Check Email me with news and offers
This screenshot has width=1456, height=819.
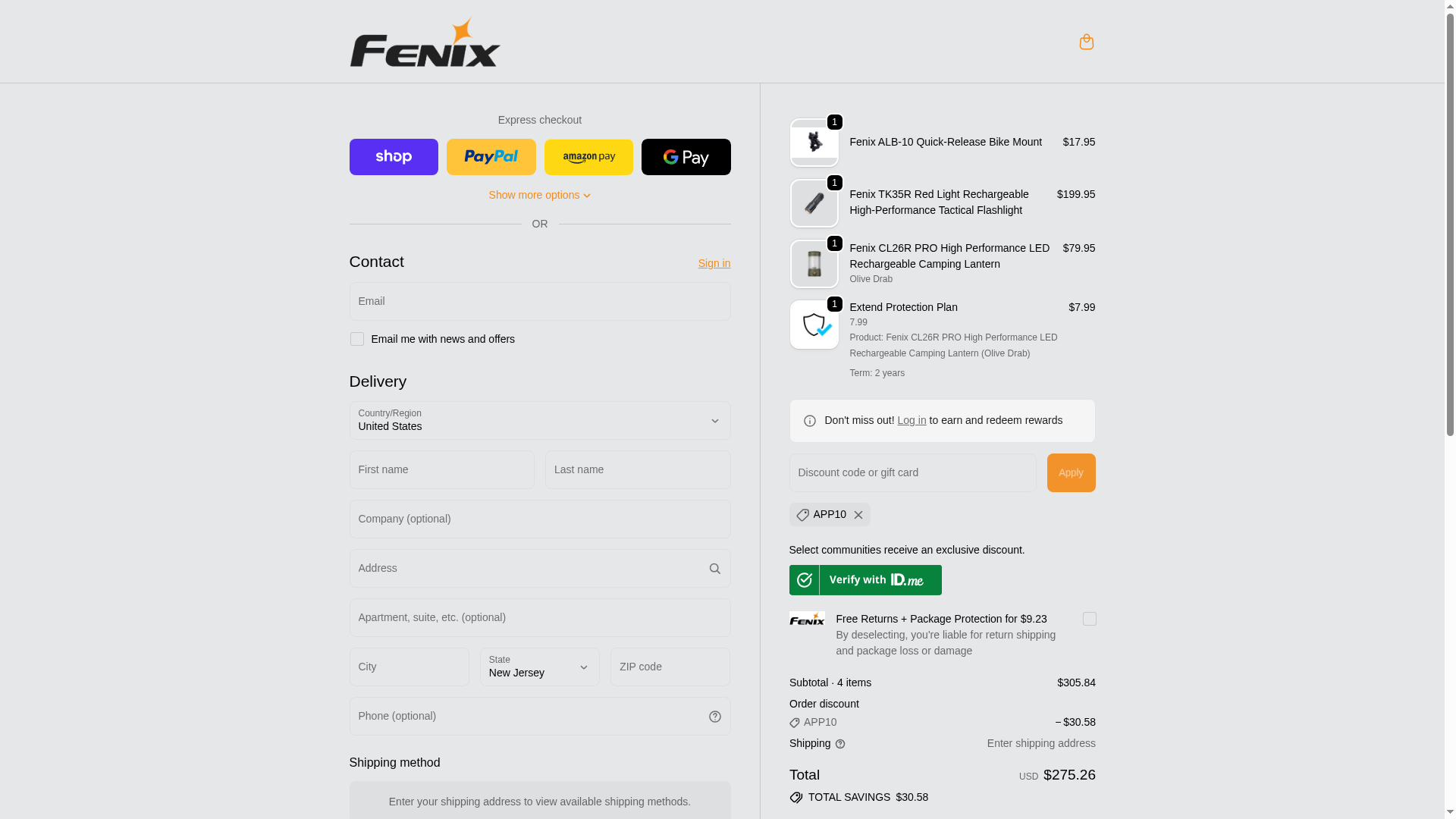[357, 339]
